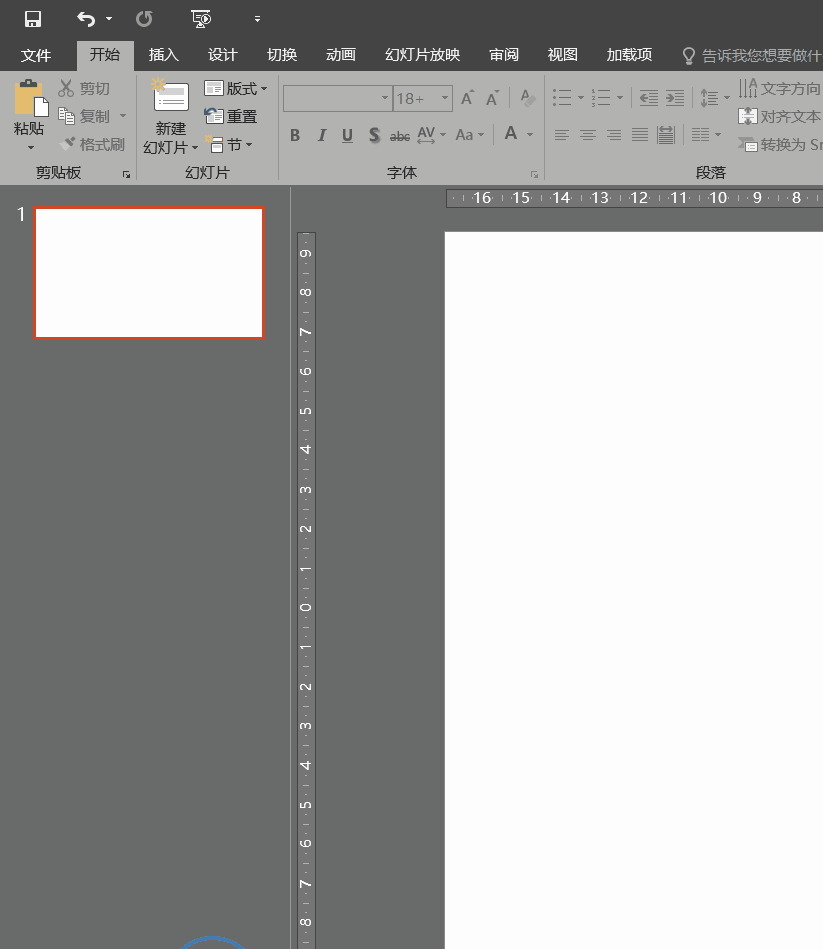The height and width of the screenshot is (949, 823).
Task: Click the 新建幻灯片 new slide icon
Action: tap(170, 97)
